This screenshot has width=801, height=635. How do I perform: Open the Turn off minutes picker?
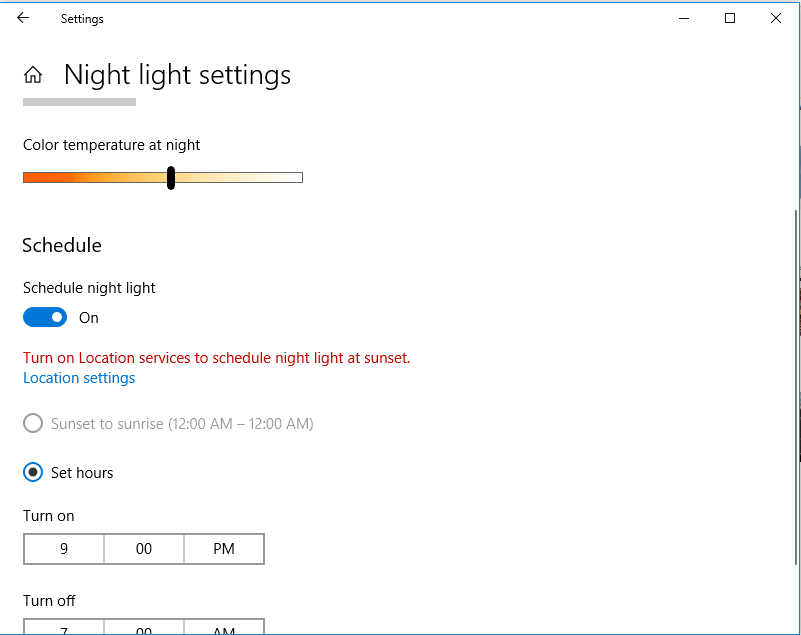144,627
